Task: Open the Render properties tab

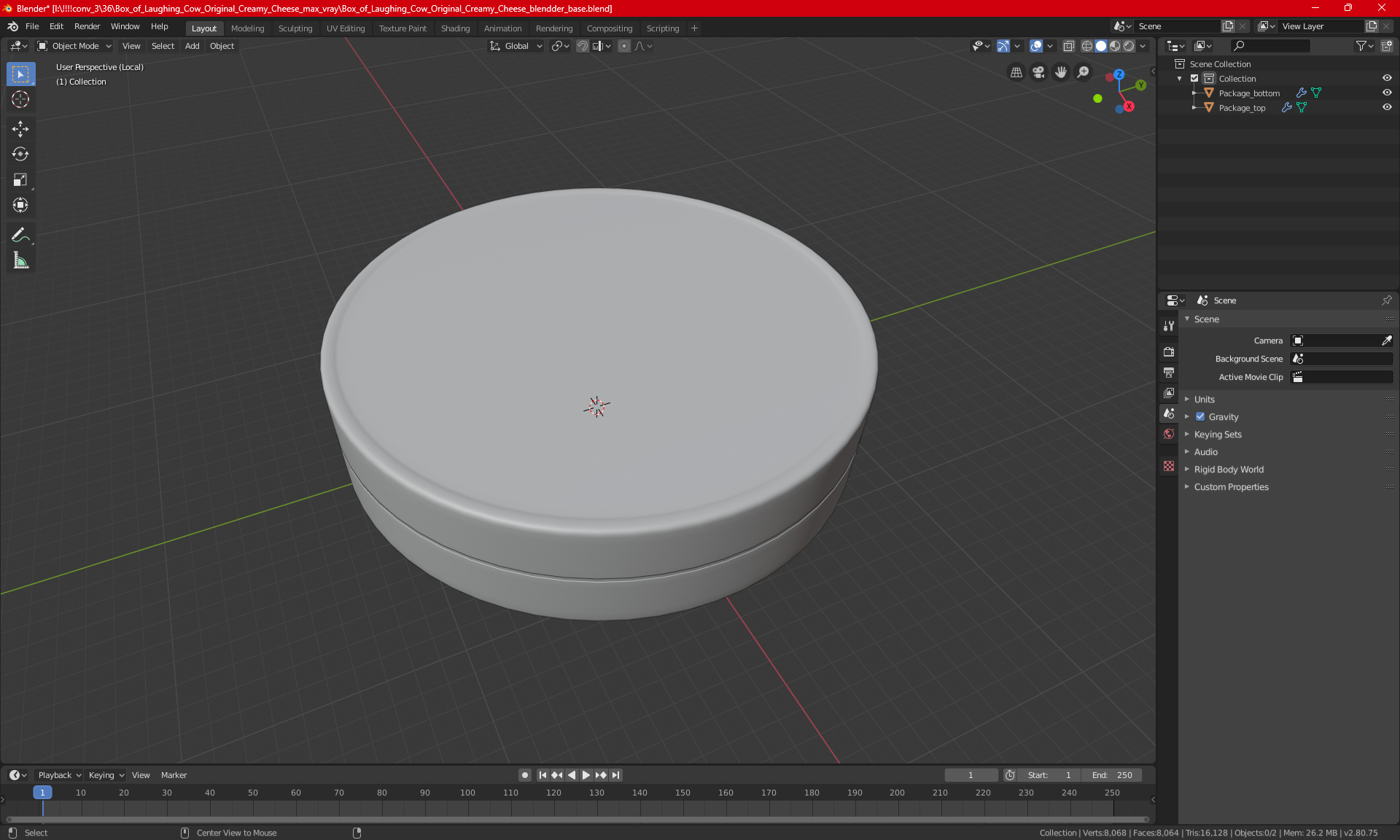Action: point(1169,351)
